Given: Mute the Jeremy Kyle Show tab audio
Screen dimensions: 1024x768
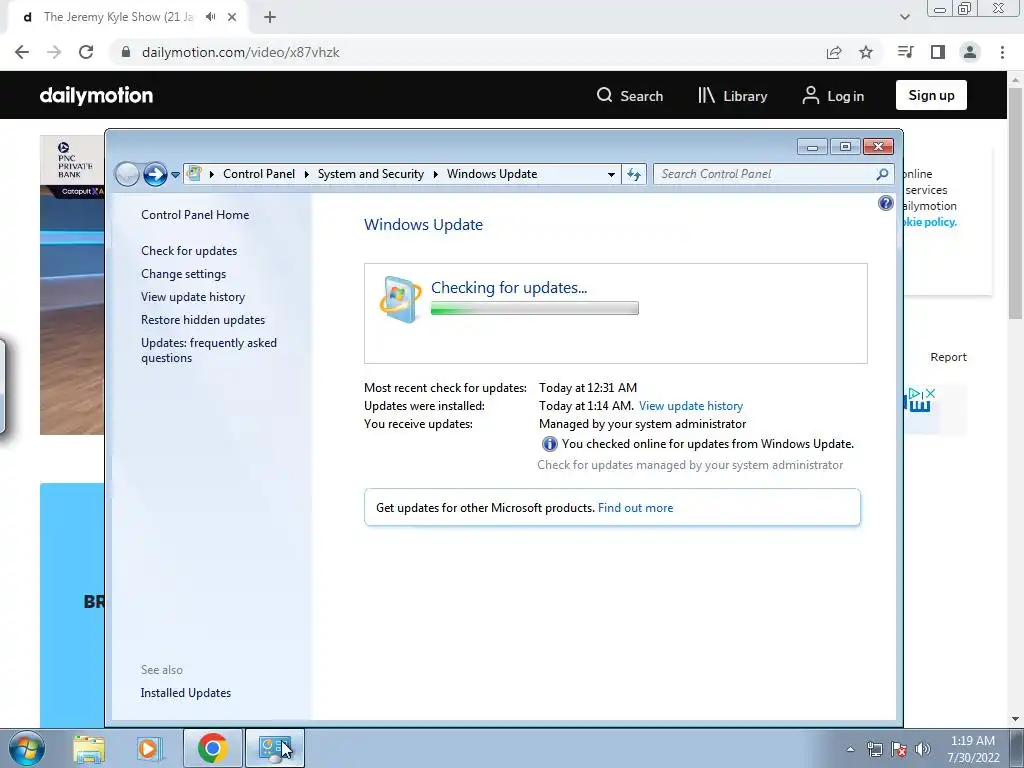Looking at the screenshot, I should tap(210, 17).
